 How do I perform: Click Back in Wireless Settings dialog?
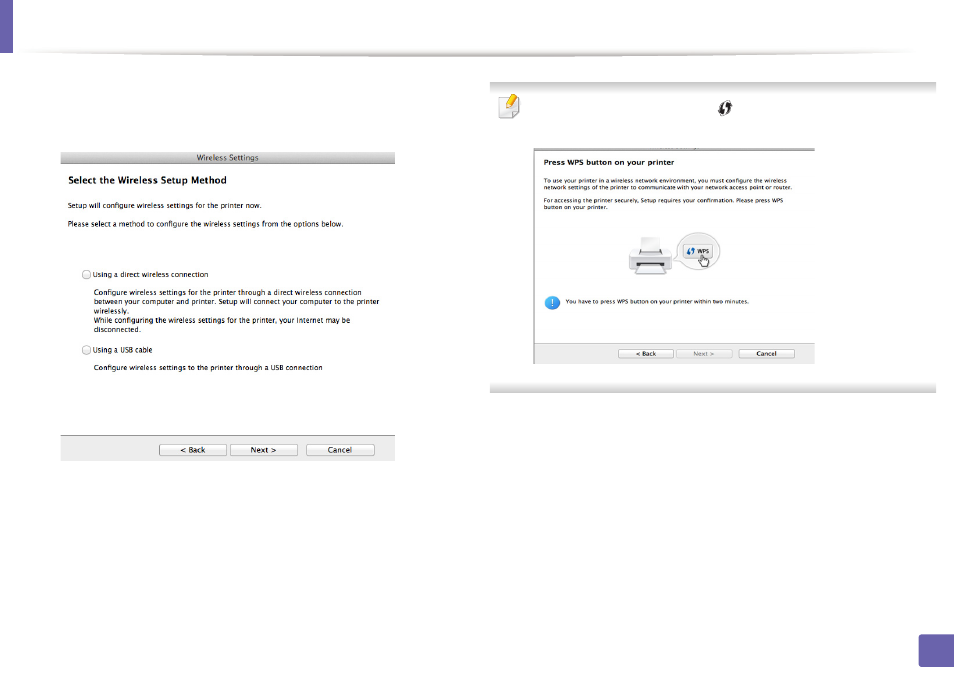click(193, 450)
